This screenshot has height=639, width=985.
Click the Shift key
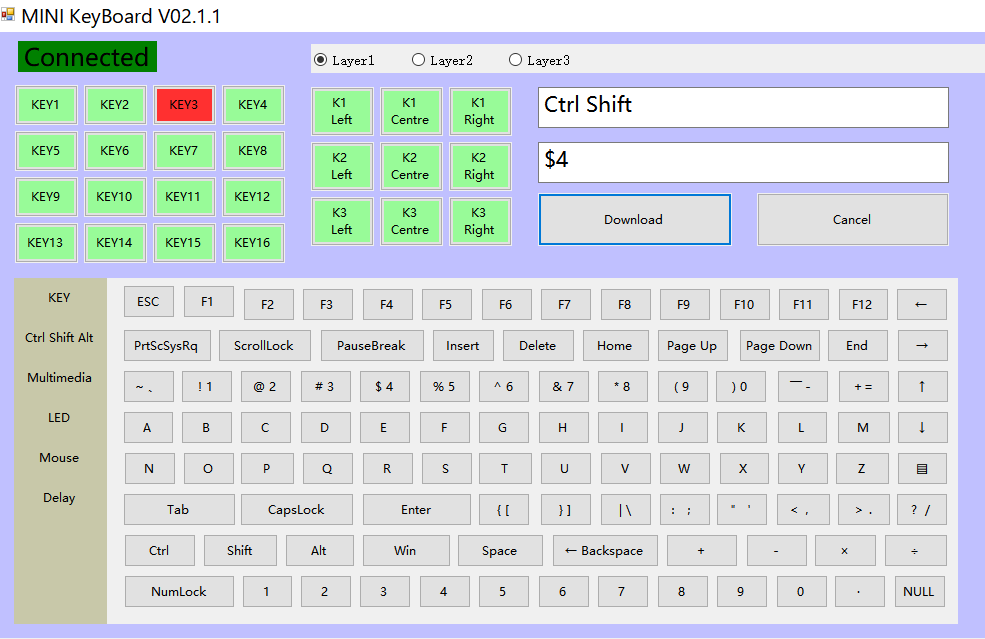click(x=240, y=551)
